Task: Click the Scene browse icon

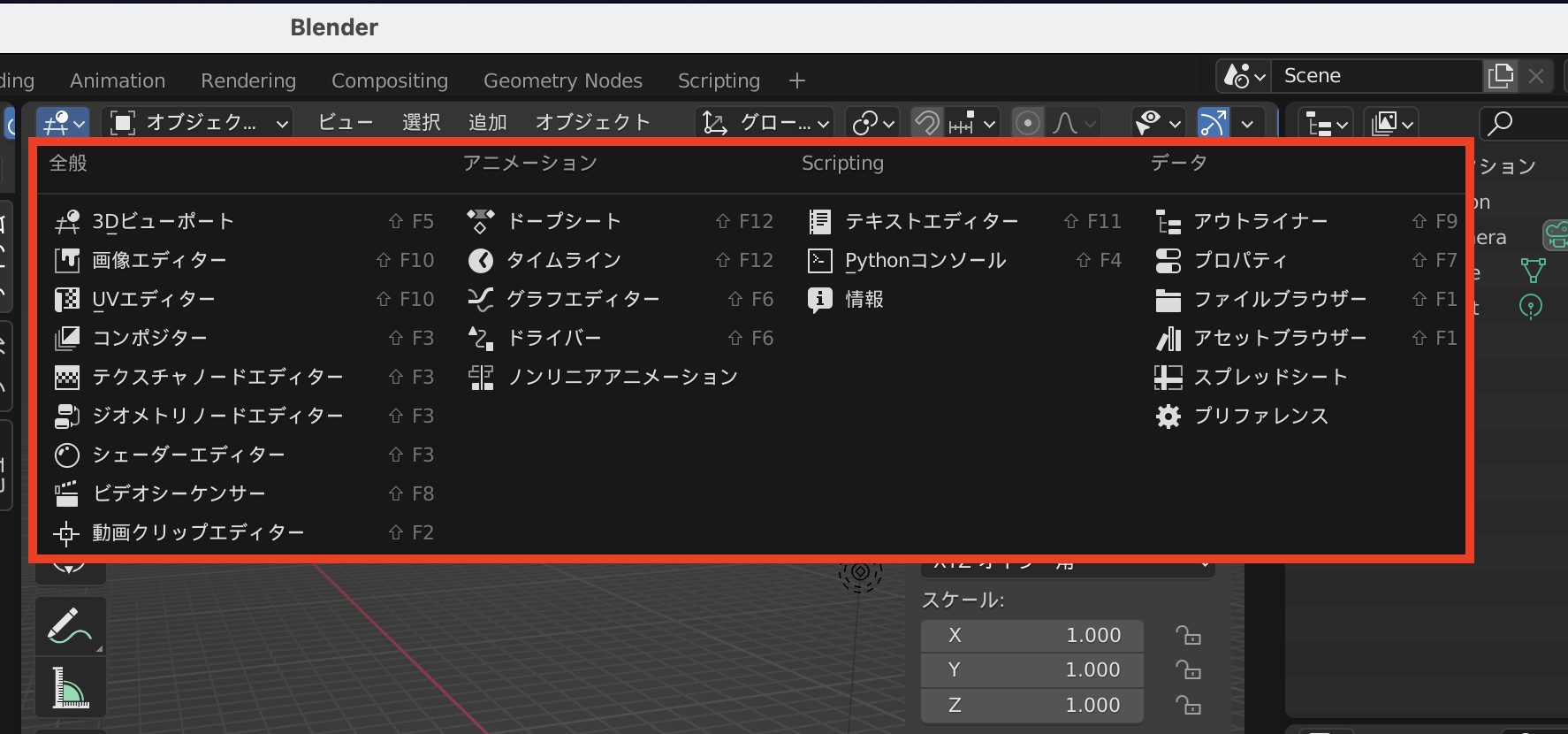Action: [1245, 76]
